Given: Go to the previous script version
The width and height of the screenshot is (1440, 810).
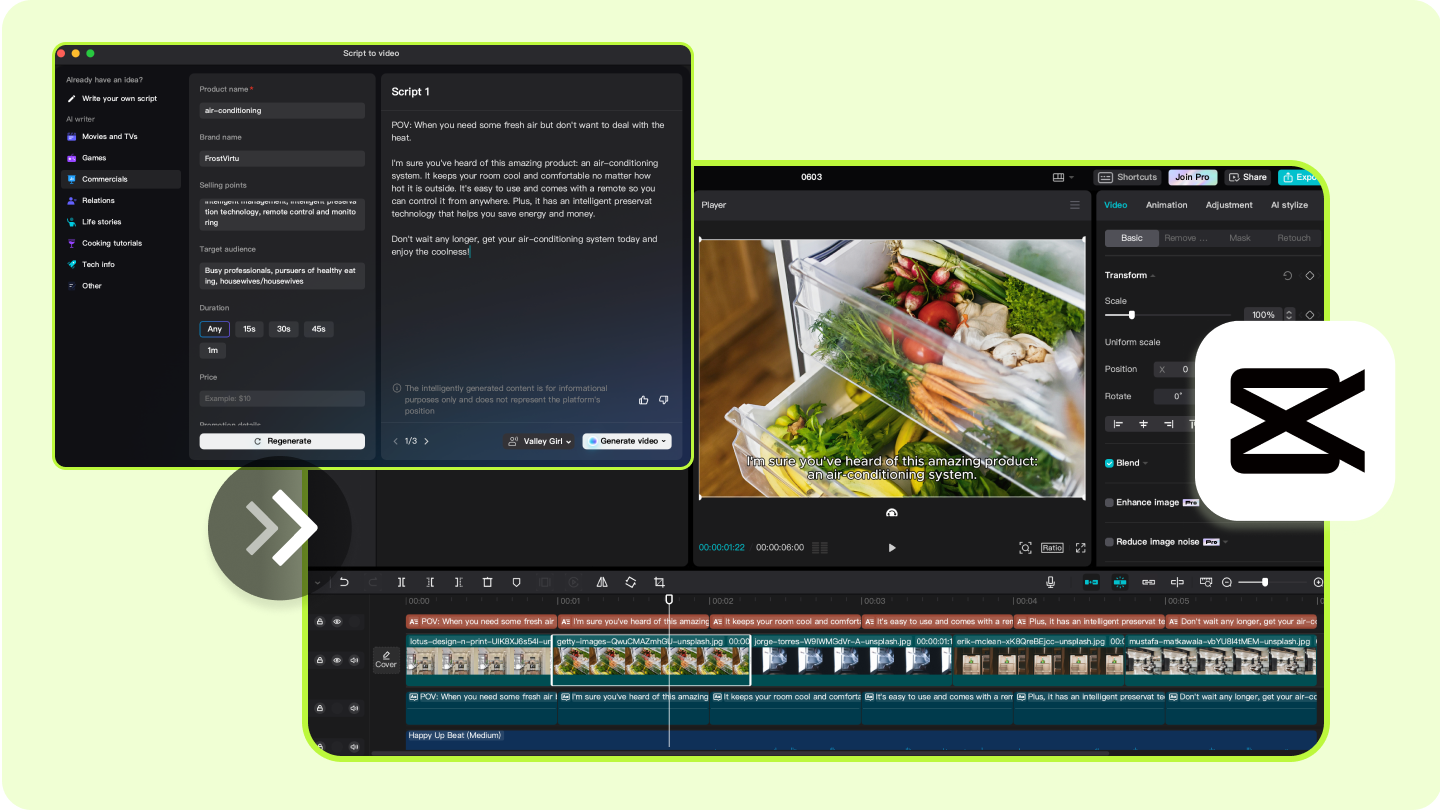Looking at the screenshot, I should tap(395, 441).
